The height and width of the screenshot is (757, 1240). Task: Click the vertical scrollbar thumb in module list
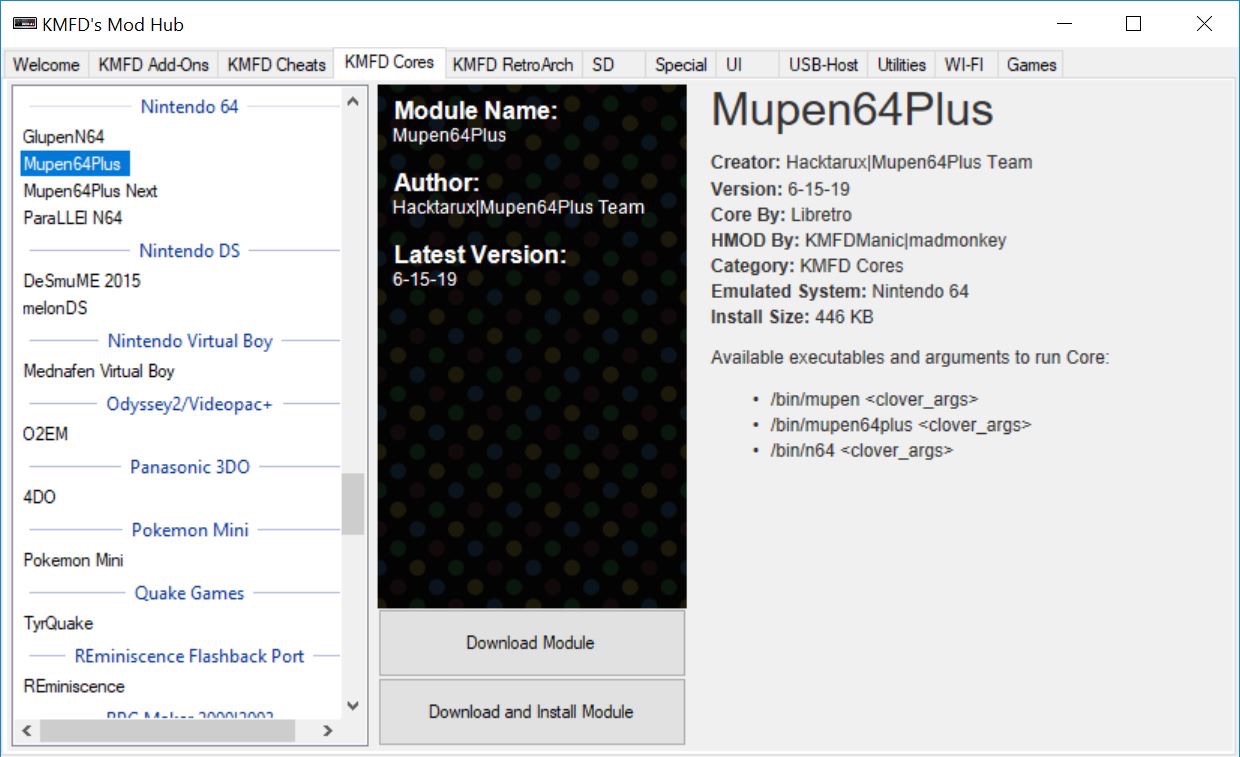click(352, 505)
